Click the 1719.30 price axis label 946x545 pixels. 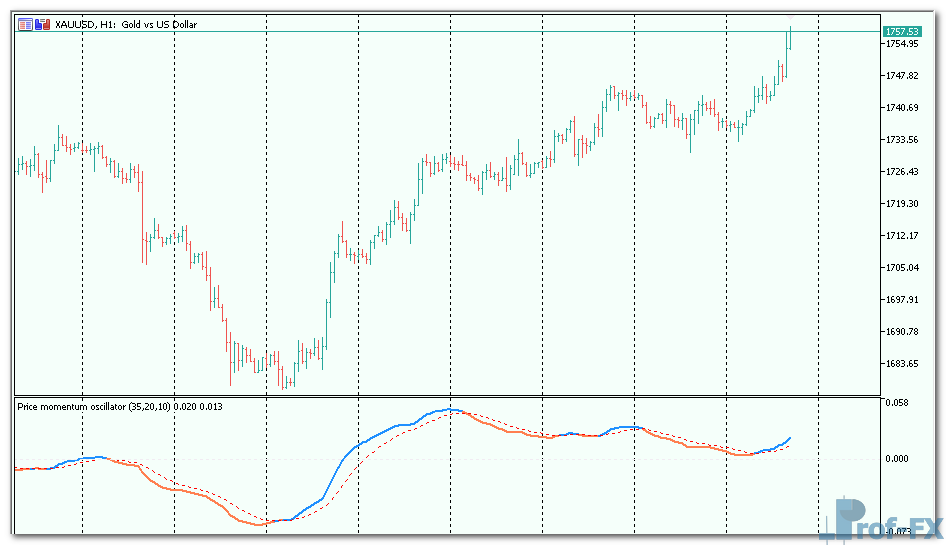coord(901,204)
